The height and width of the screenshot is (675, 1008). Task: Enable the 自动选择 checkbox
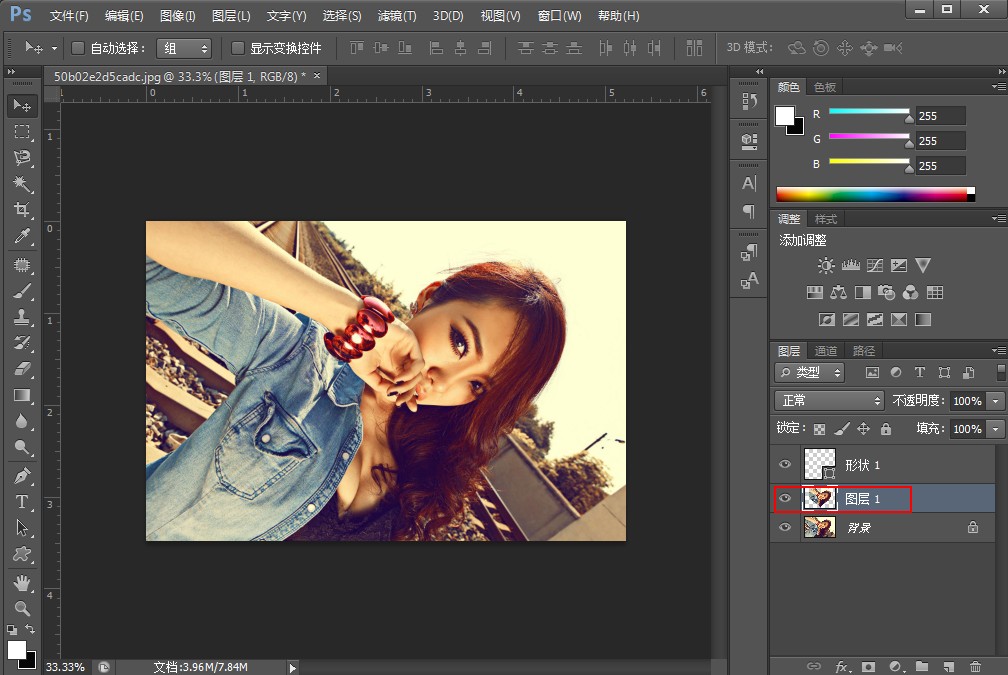coord(78,48)
